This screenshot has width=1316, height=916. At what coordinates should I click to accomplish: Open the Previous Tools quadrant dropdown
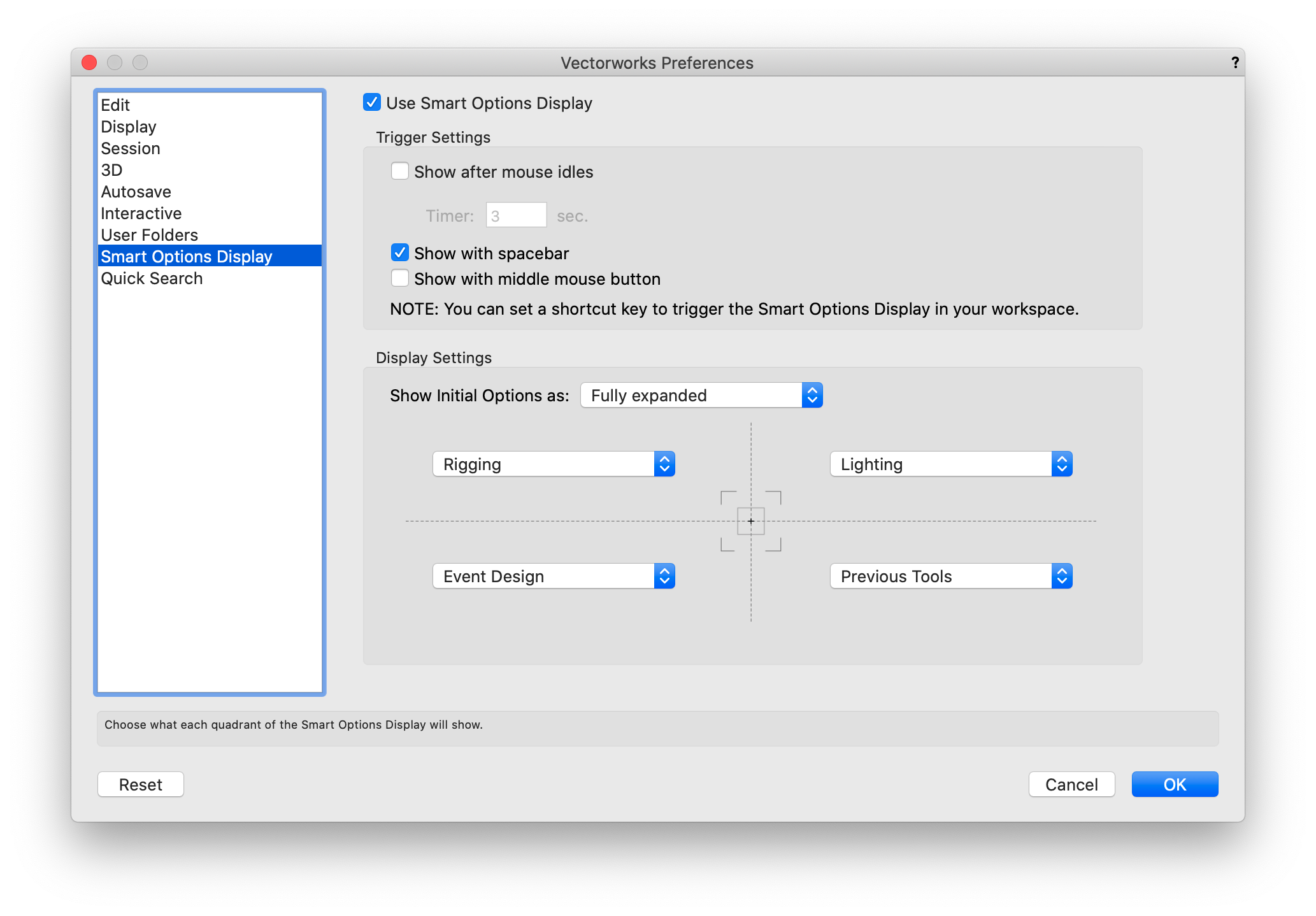pyautogui.click(x=950, y=576)
